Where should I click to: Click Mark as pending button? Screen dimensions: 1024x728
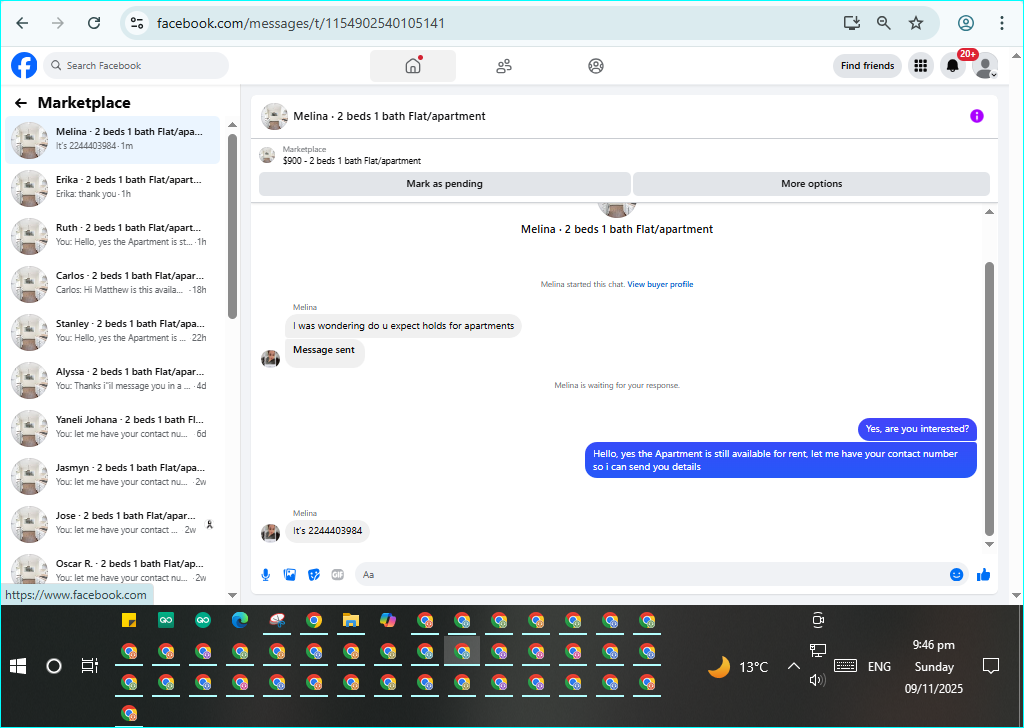coord(445,183)
